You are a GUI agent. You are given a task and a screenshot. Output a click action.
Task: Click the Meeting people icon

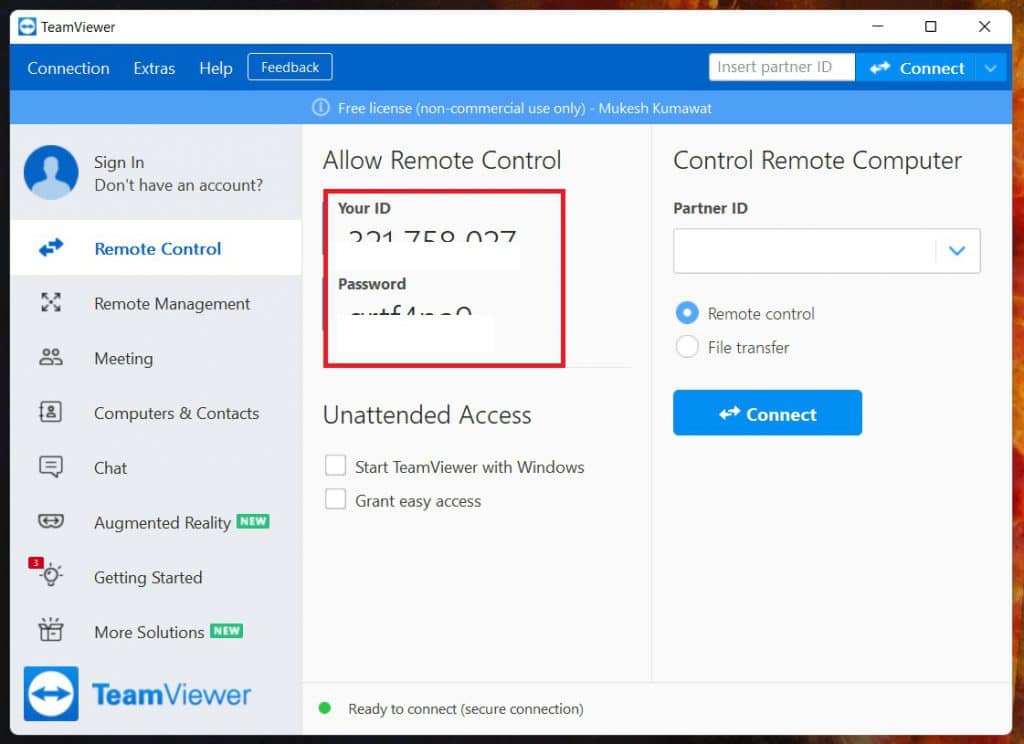point(51,357)
